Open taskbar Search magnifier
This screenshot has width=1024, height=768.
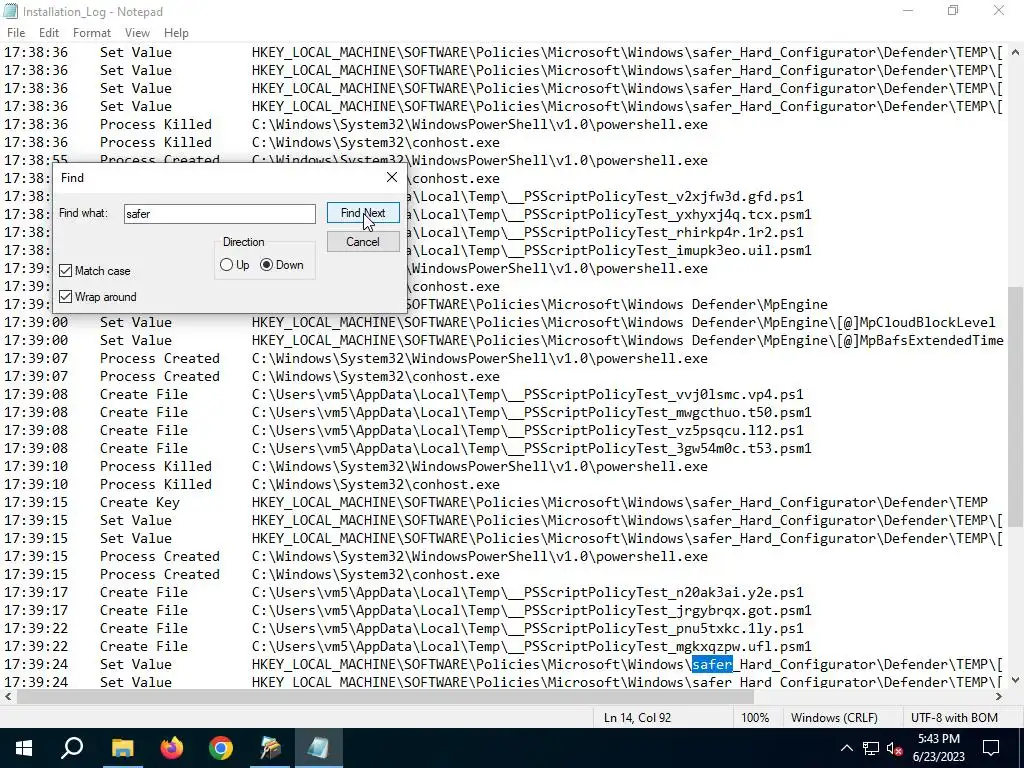pos(72,748)
